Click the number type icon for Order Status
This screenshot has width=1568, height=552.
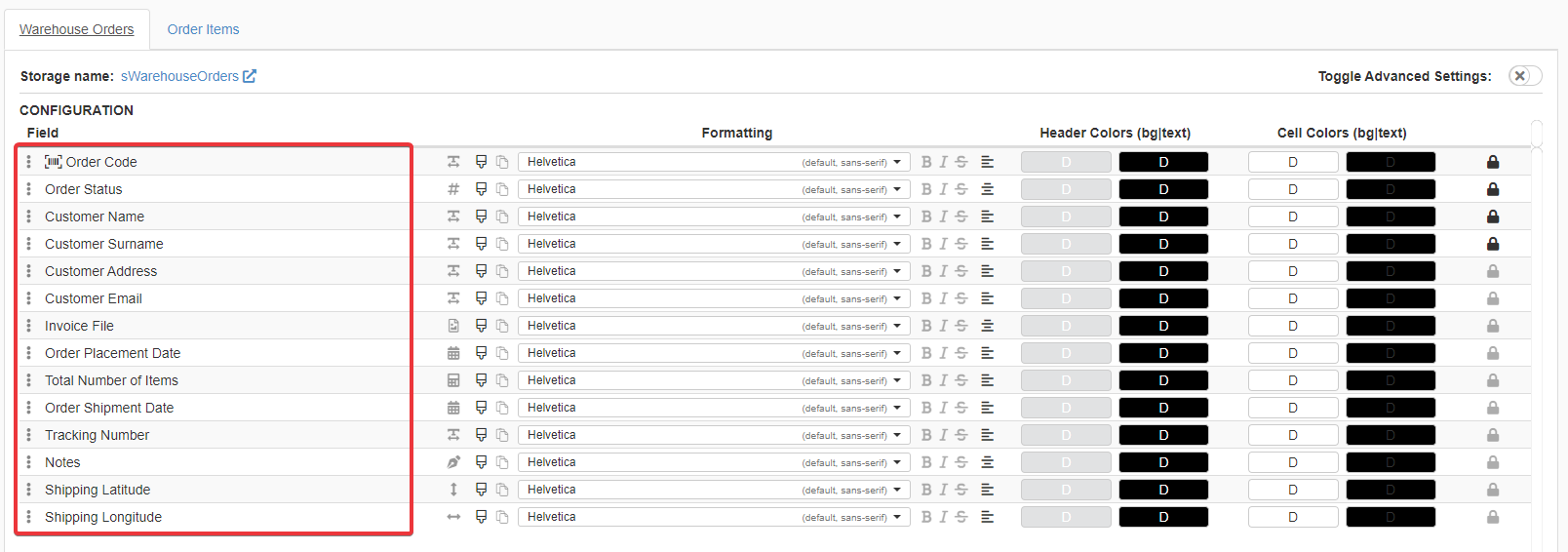click(453, 189)
